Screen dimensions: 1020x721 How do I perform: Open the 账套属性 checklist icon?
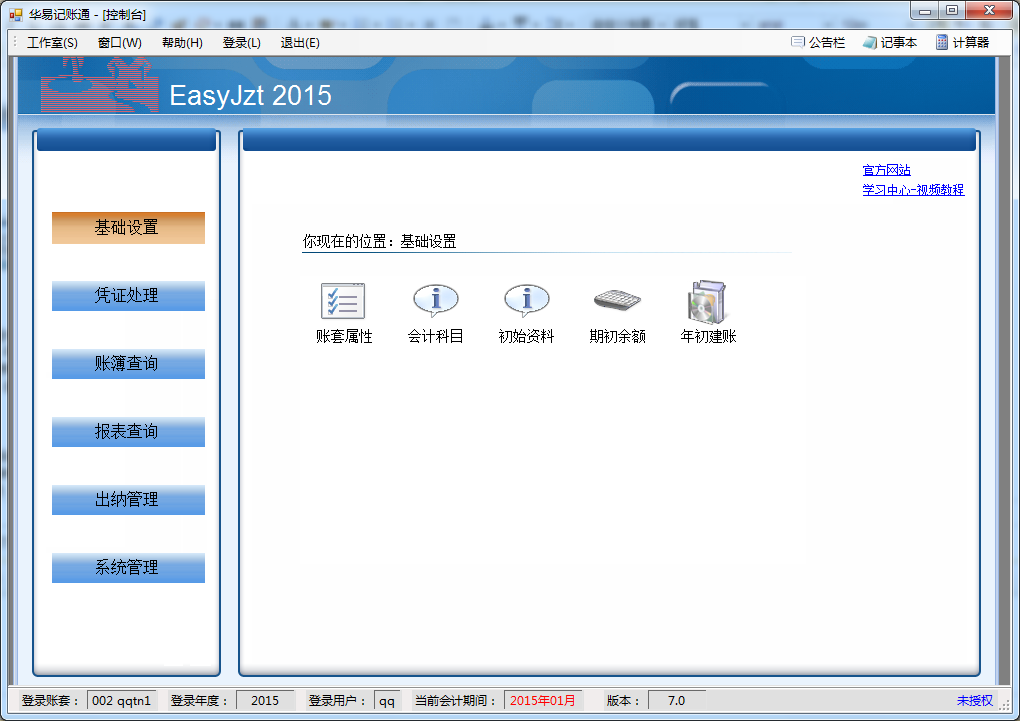(343, 301)
